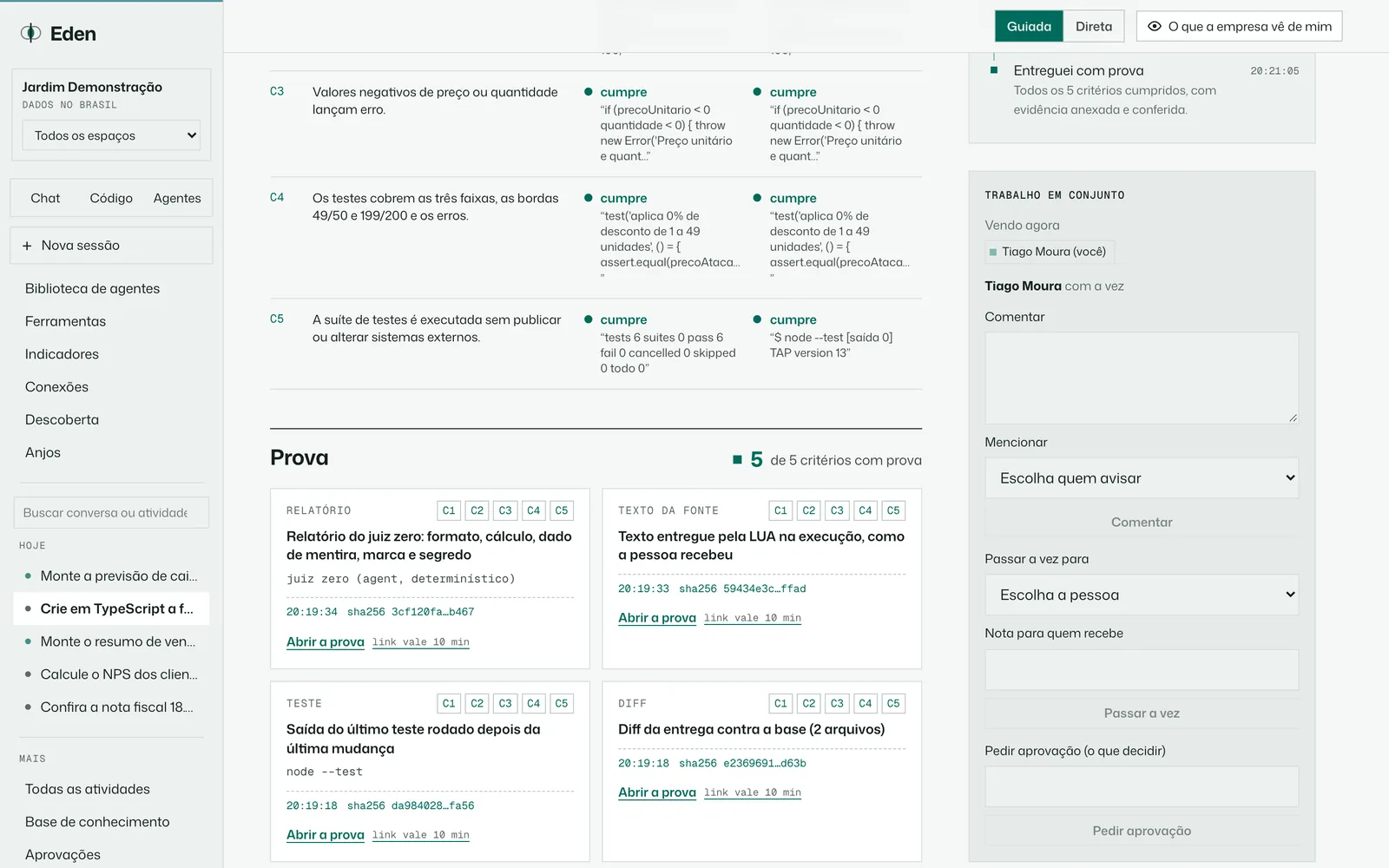The width and height of the screenshot is (1389, 868).
Task: Open session Crie em TypeScript a f...
Action: 111,608
